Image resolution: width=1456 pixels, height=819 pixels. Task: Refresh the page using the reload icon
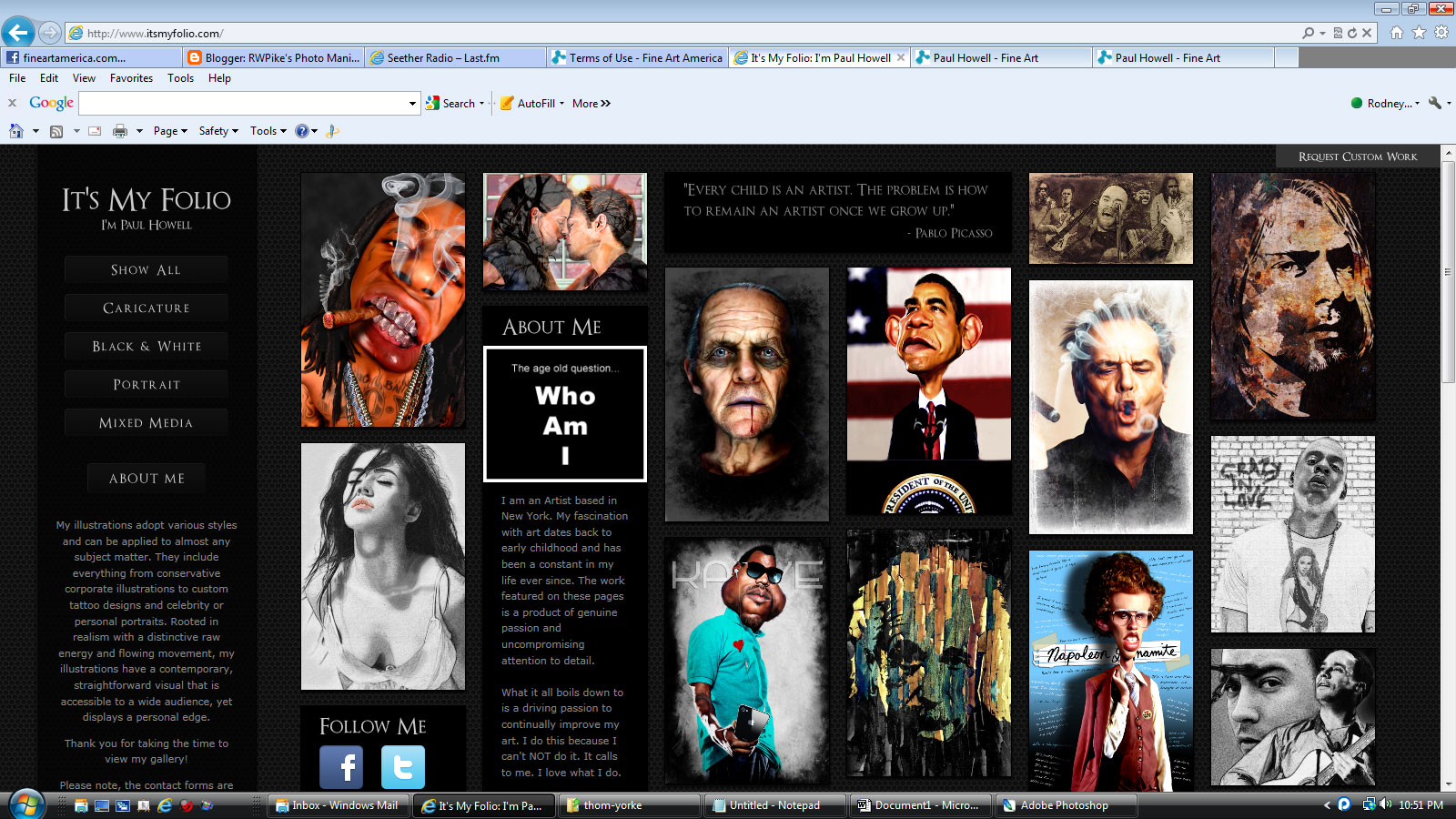(1352, 33)
